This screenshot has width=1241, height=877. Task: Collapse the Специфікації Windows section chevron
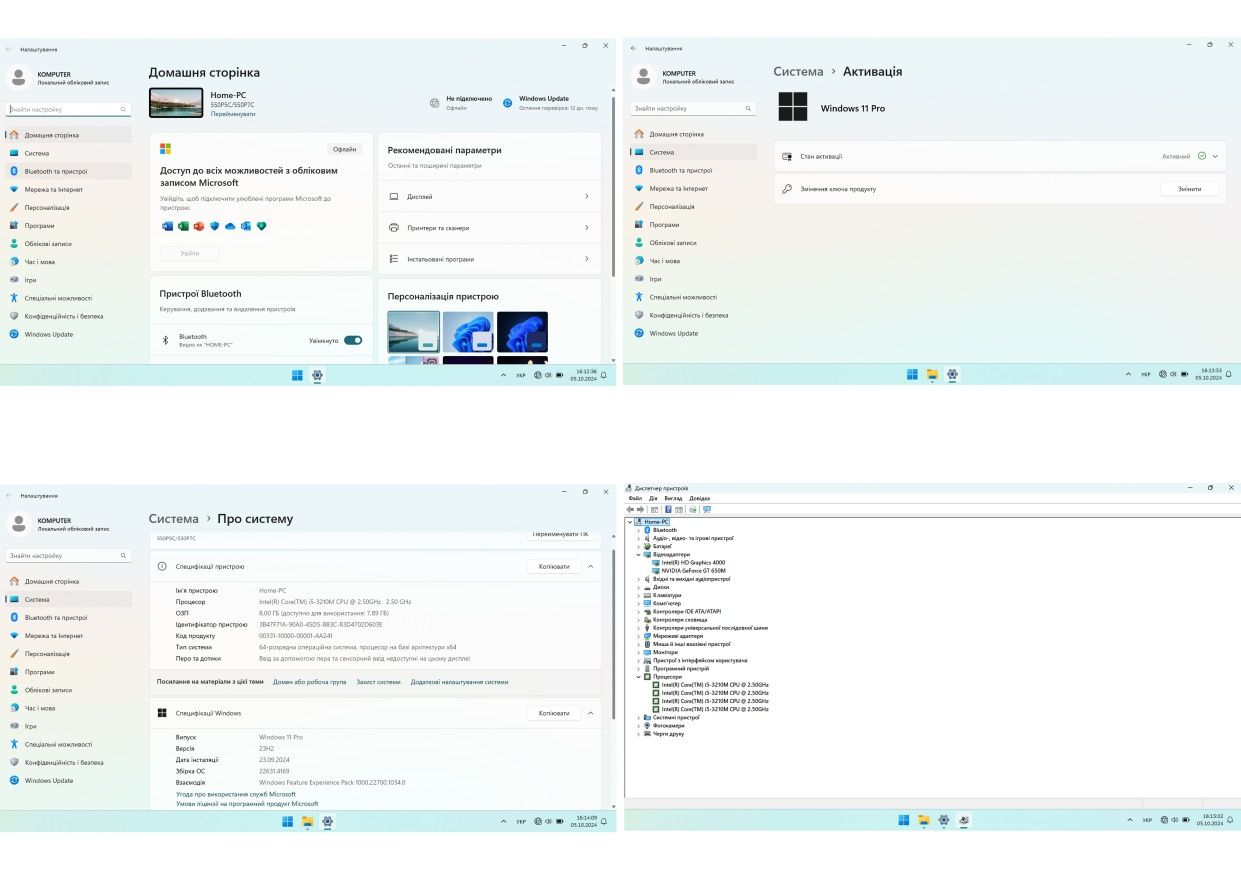pos(590,713)
